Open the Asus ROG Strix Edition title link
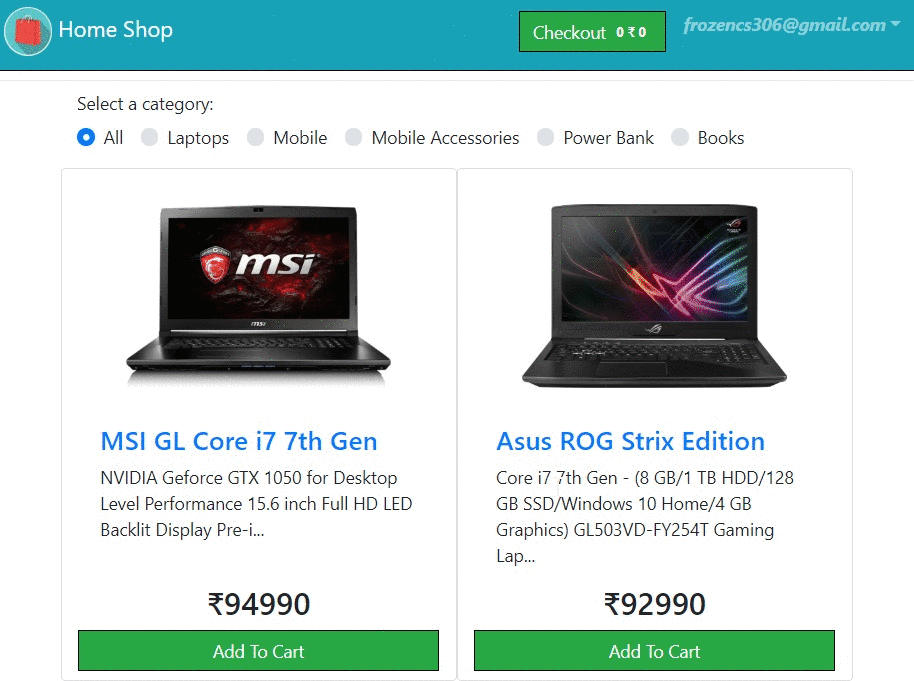 tap(630, 441)
